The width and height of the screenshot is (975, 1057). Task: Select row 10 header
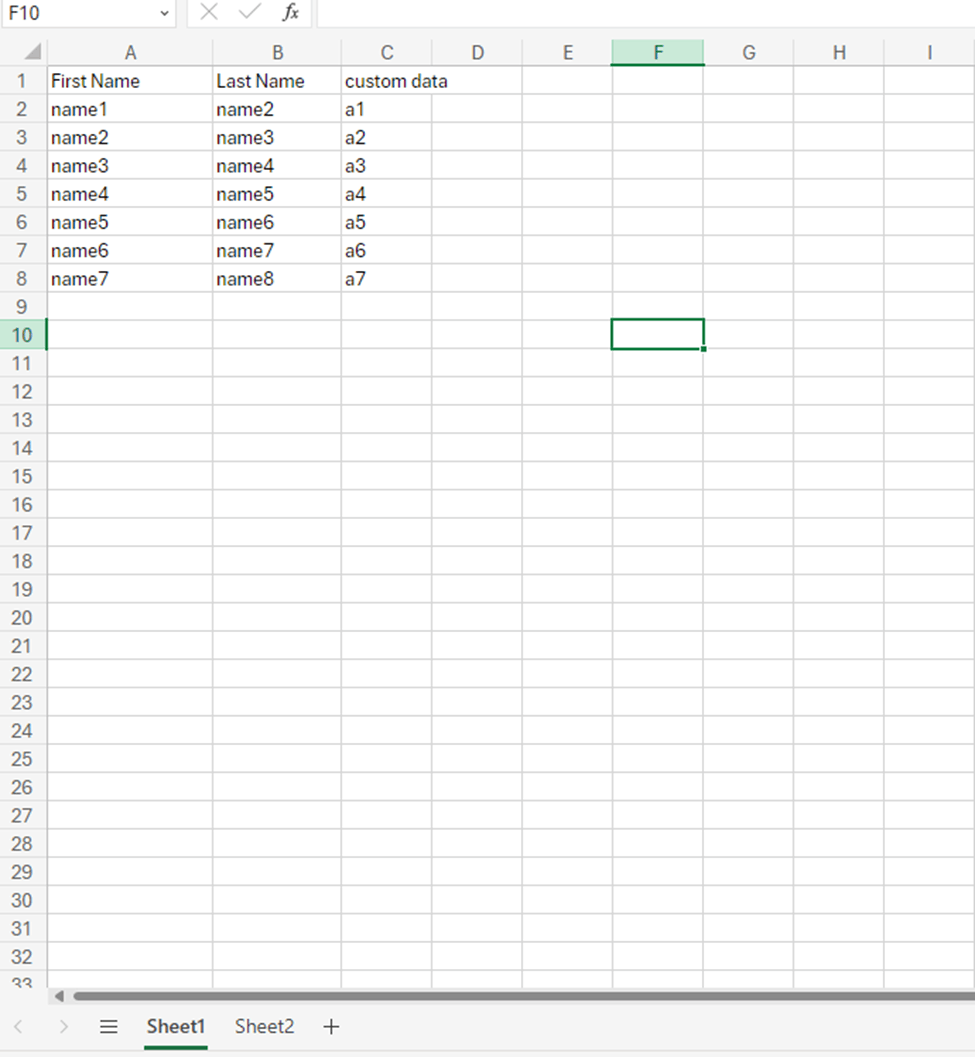(x=23, y=335)
